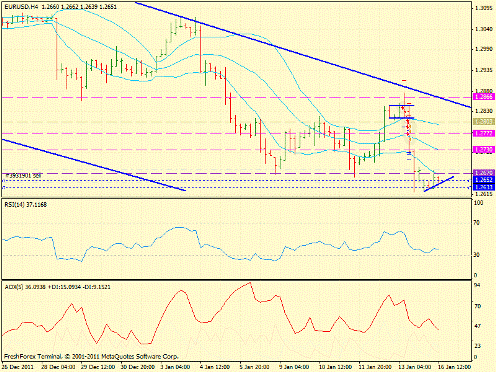
Task: Click the 28 Dec 04:00 time label
Action: 58,367
